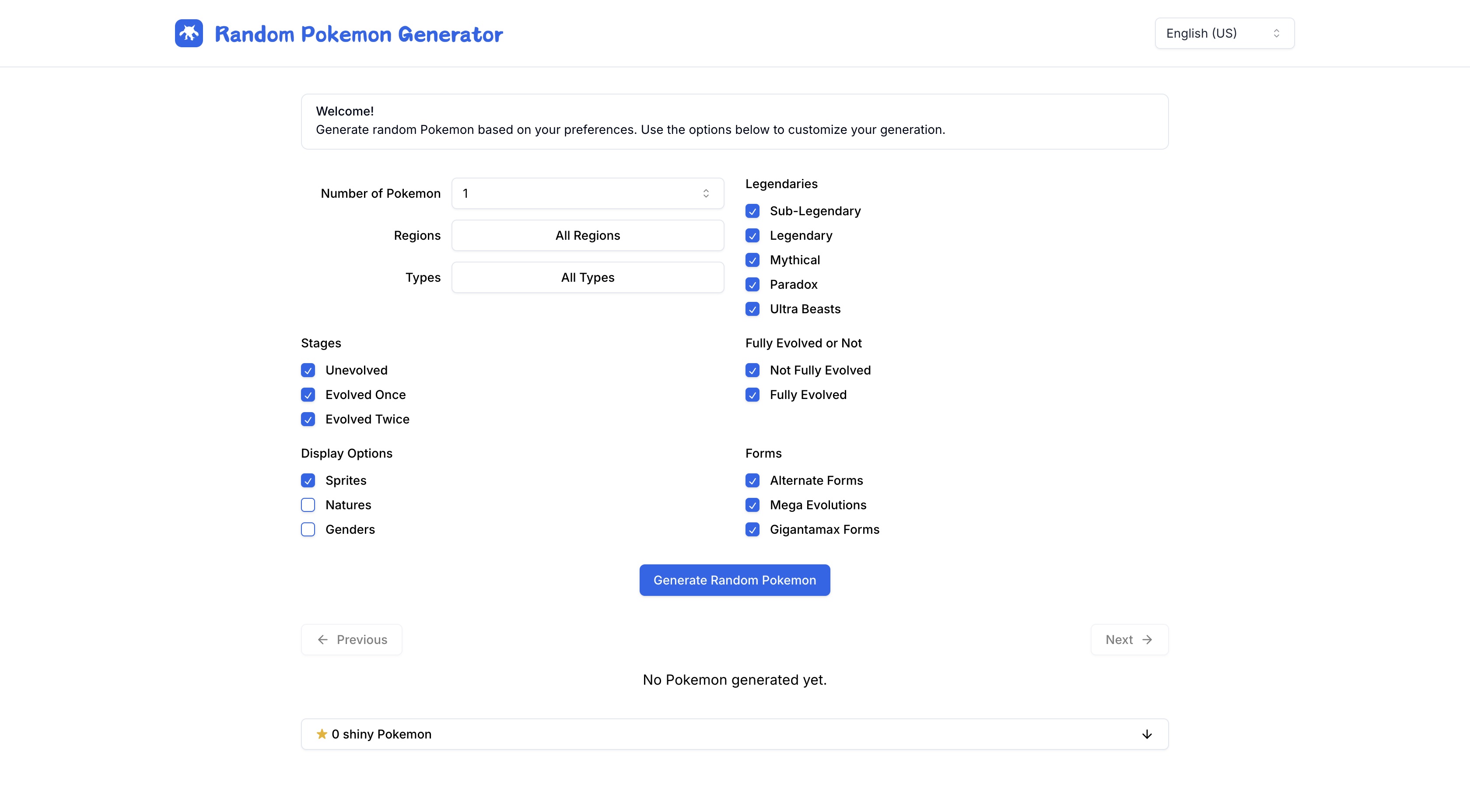Open the All Regions selector

point(588,236)
